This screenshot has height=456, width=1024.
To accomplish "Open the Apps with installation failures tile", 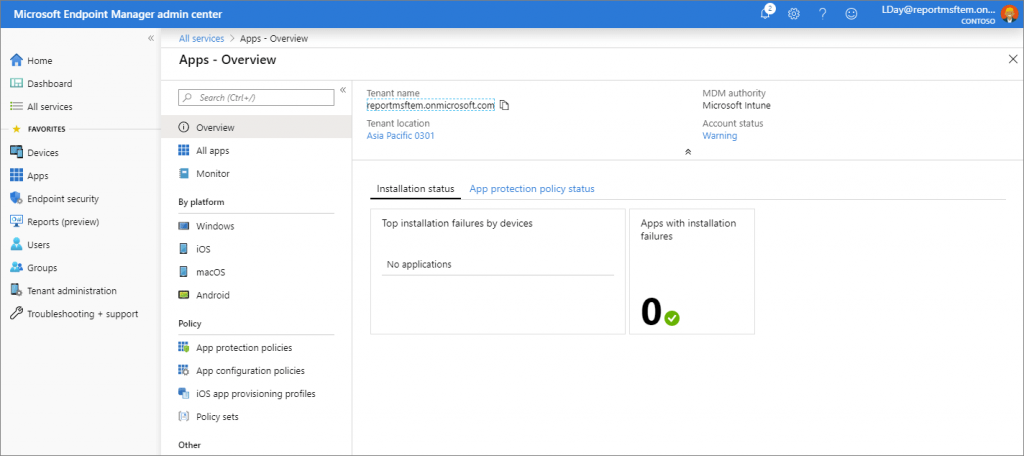I will 692,272.
